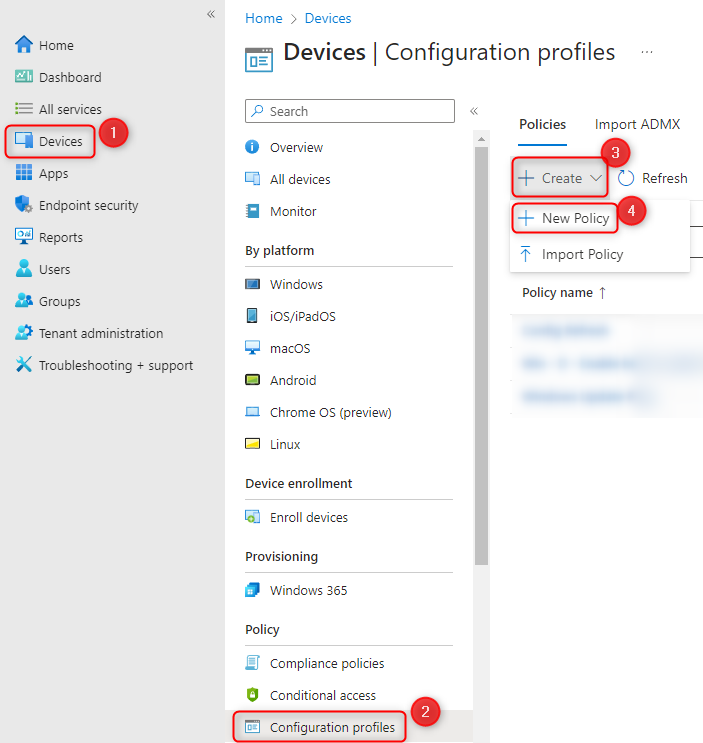Click the Home icon in left navigation
Viewport: 703px width, 743px height.
pyautogui.click(x=24, y=45)
